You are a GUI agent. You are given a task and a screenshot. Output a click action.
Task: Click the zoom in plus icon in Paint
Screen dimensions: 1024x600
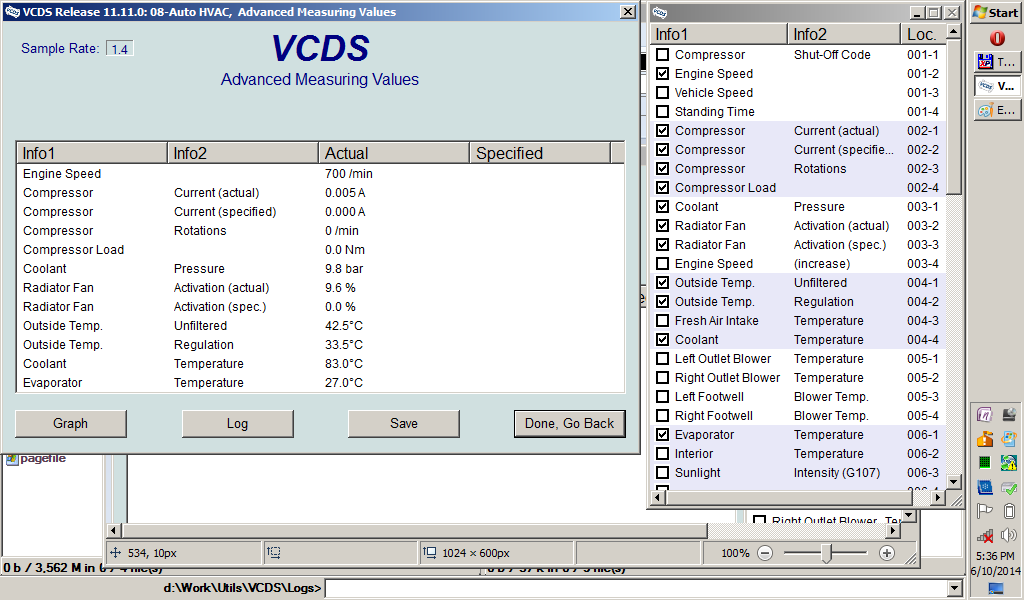[886, 553]
